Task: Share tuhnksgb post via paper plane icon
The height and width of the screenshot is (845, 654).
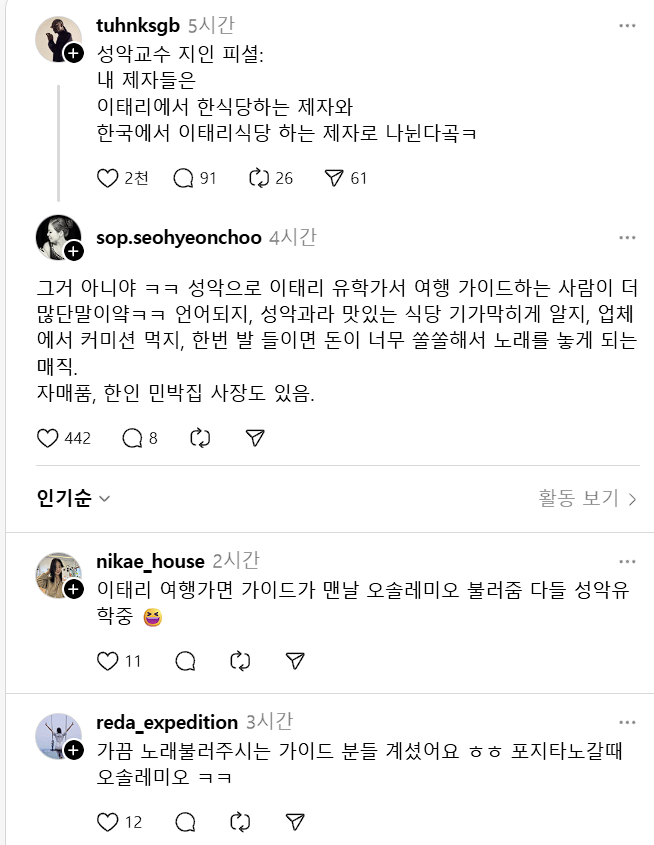Action: [x=334, y=178]
